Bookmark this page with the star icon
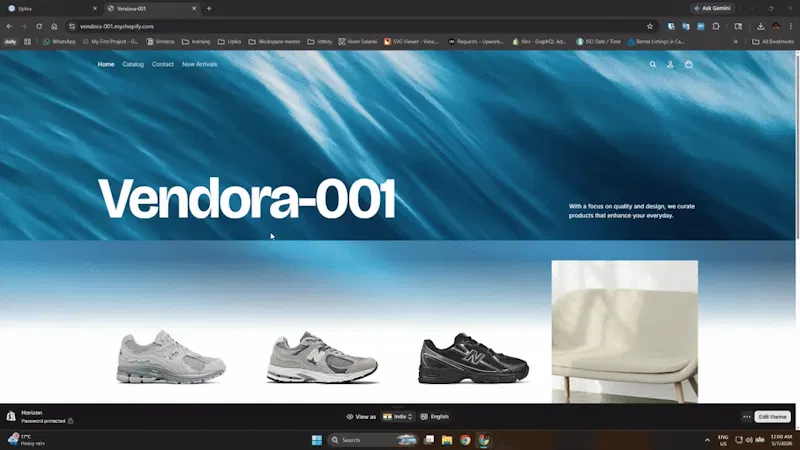This screenshot has height=450, width=800. click(649, 26)
